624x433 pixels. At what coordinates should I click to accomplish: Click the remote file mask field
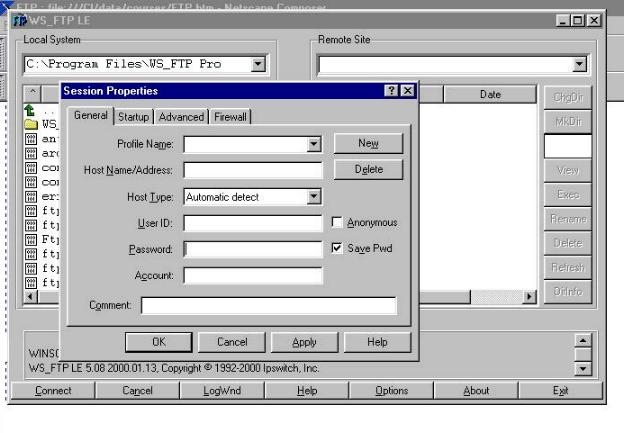(x=568, y=146)
